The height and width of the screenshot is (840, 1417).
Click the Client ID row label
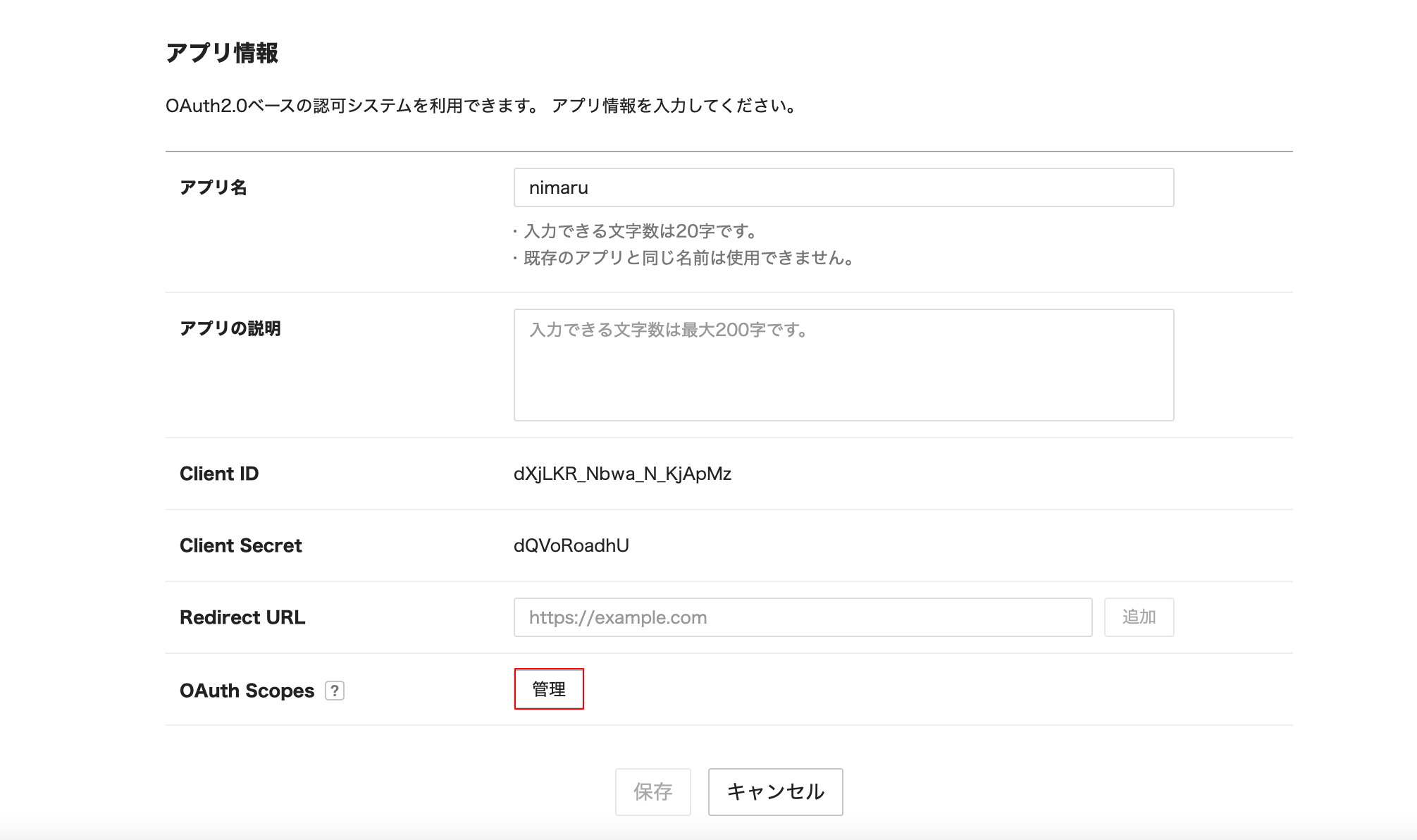(x=219, y=474)
